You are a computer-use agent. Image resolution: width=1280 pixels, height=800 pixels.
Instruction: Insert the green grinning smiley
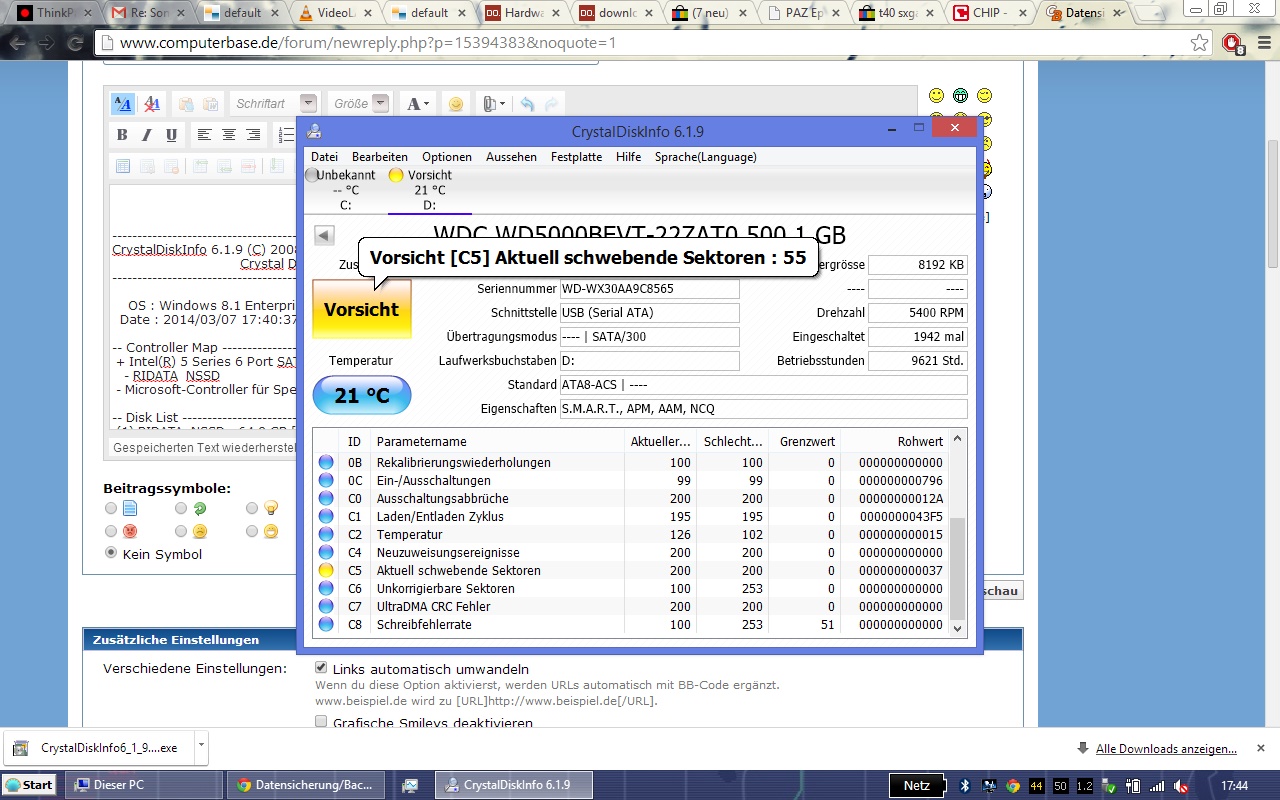(x=960, y=96)
